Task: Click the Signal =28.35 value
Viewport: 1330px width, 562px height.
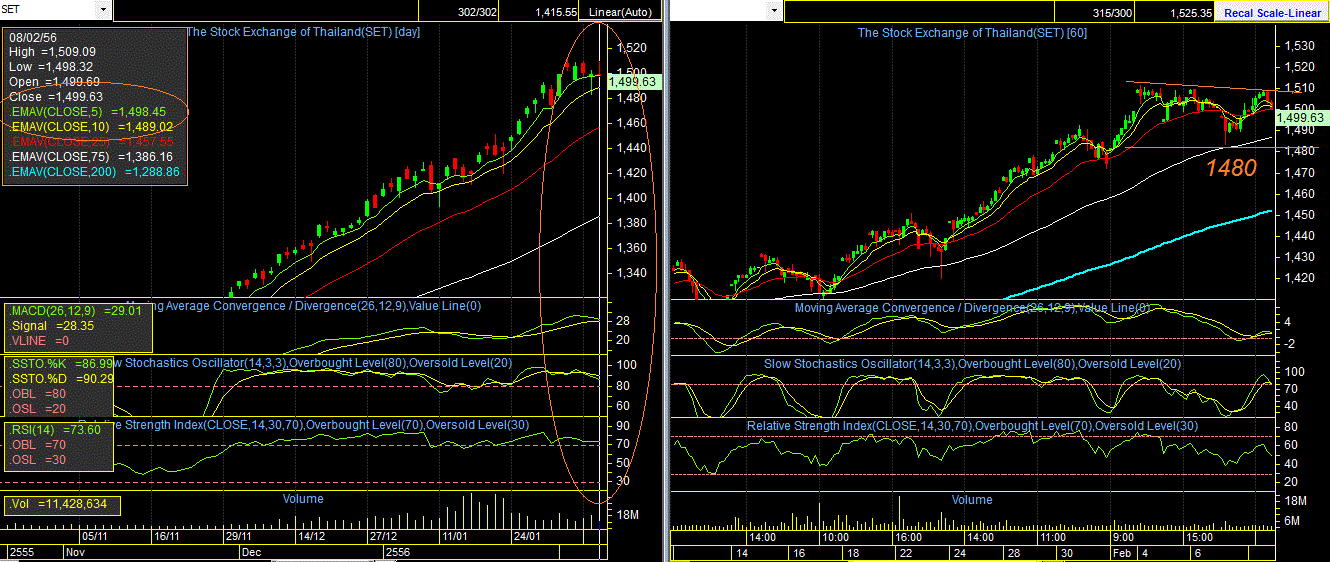Action: (x=51, y=325)
